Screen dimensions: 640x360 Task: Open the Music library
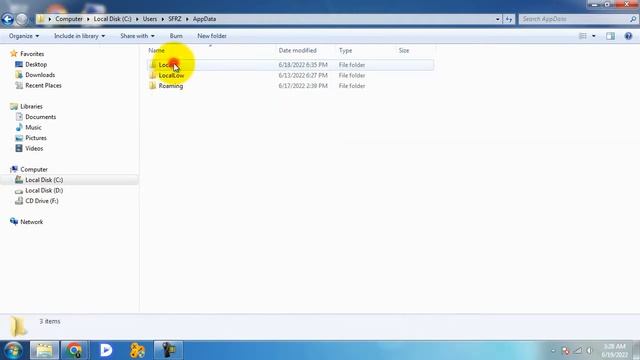click(x=33, y=128)
